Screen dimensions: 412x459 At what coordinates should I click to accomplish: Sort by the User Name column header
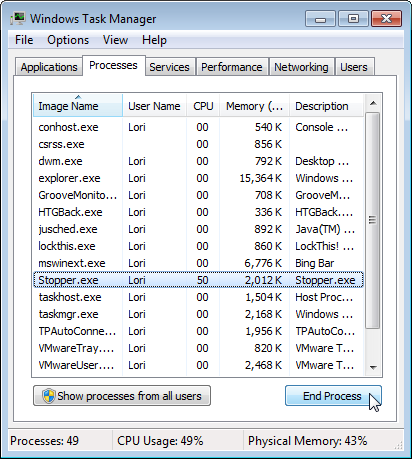[x=154, y=106]
